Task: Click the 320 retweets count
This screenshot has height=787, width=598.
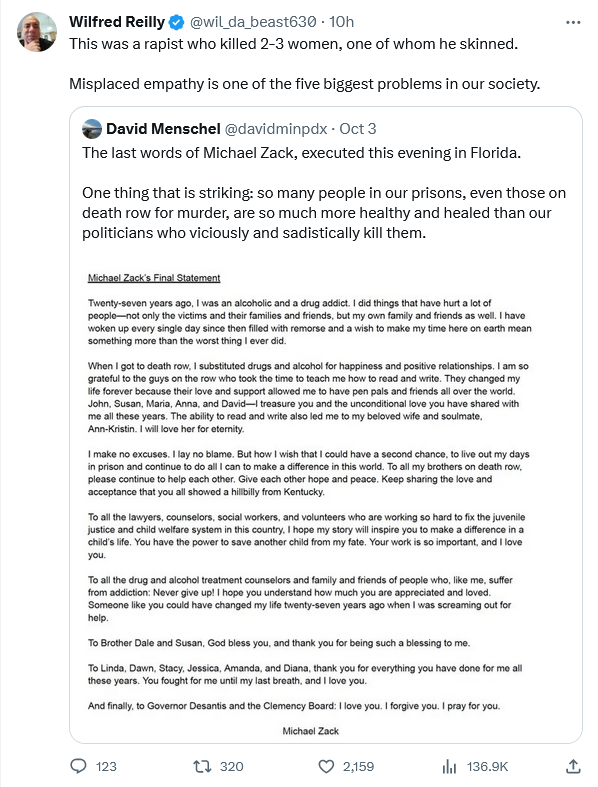Action: pos(231,766)
